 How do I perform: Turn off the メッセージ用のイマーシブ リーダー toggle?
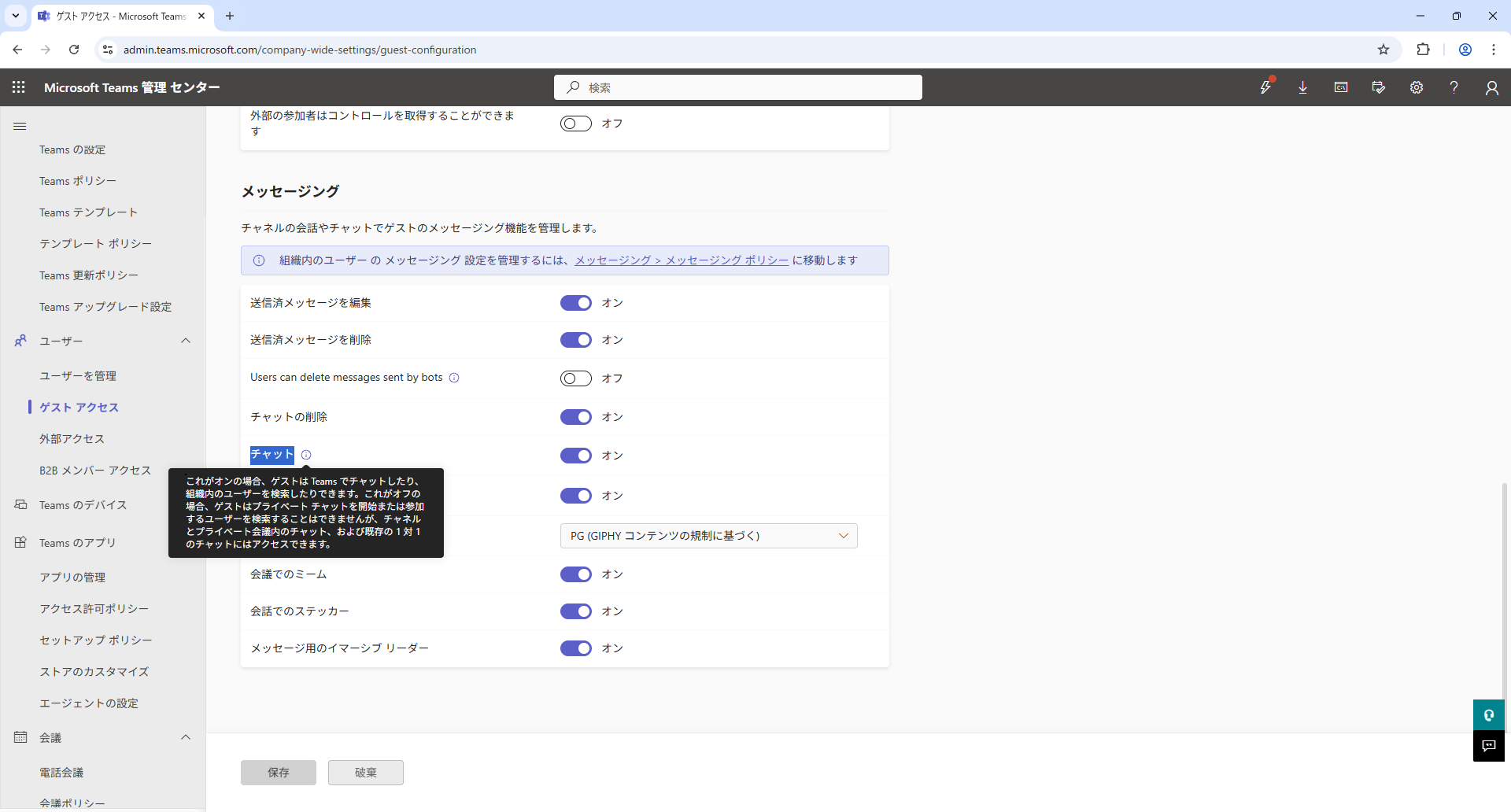tap(576, 648)
